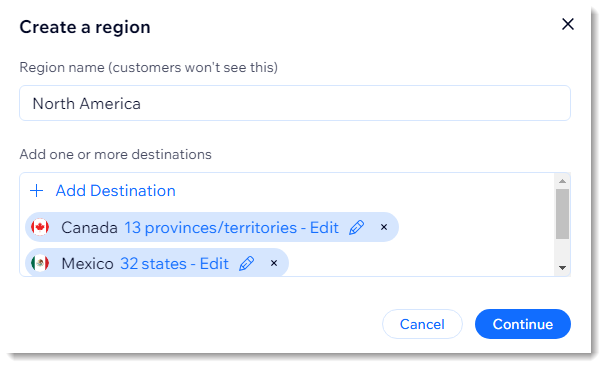Click the Mexico flag icon
The height and width of the screenshot is (368, 606).
(40, 263)
